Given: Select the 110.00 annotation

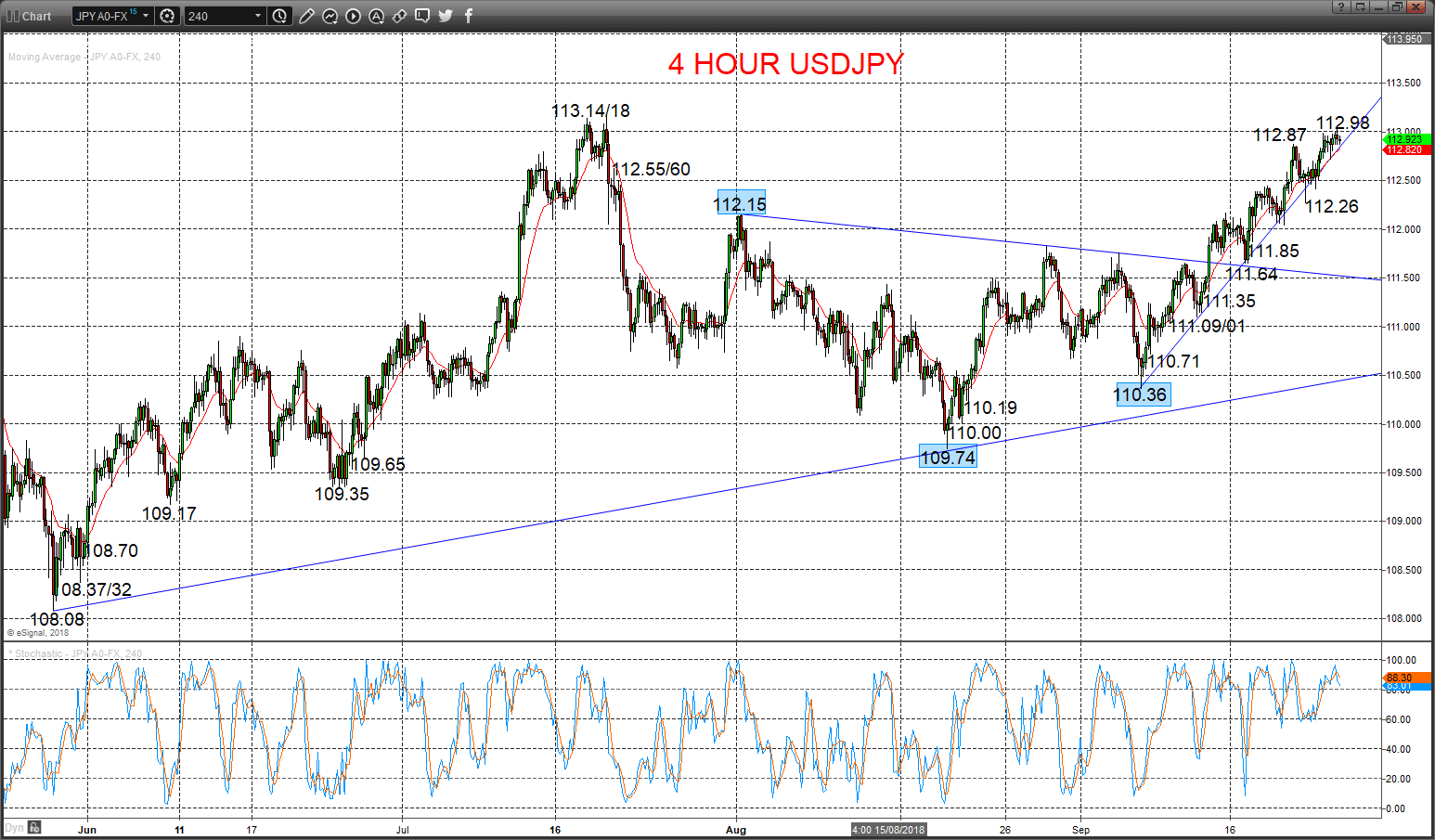Looking at the screenshot, I should click(x=975, y=433).
